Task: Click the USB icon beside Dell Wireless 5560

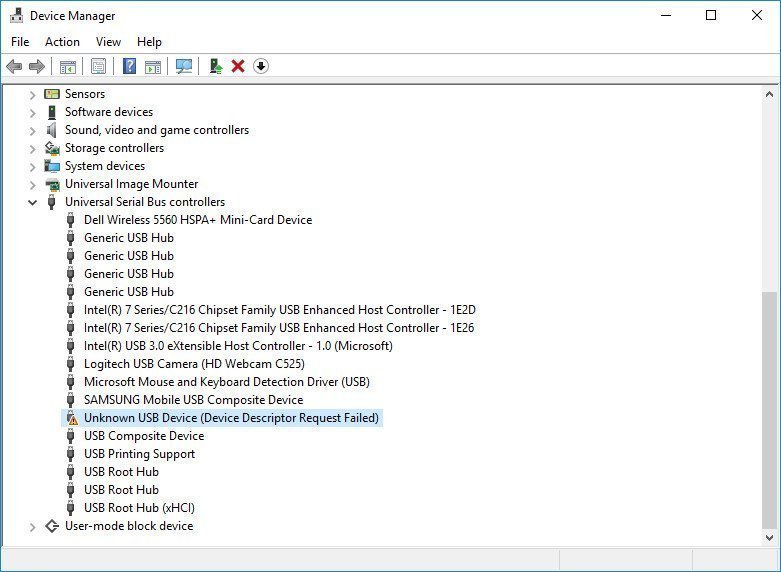Action: click(x=71, y=220)
